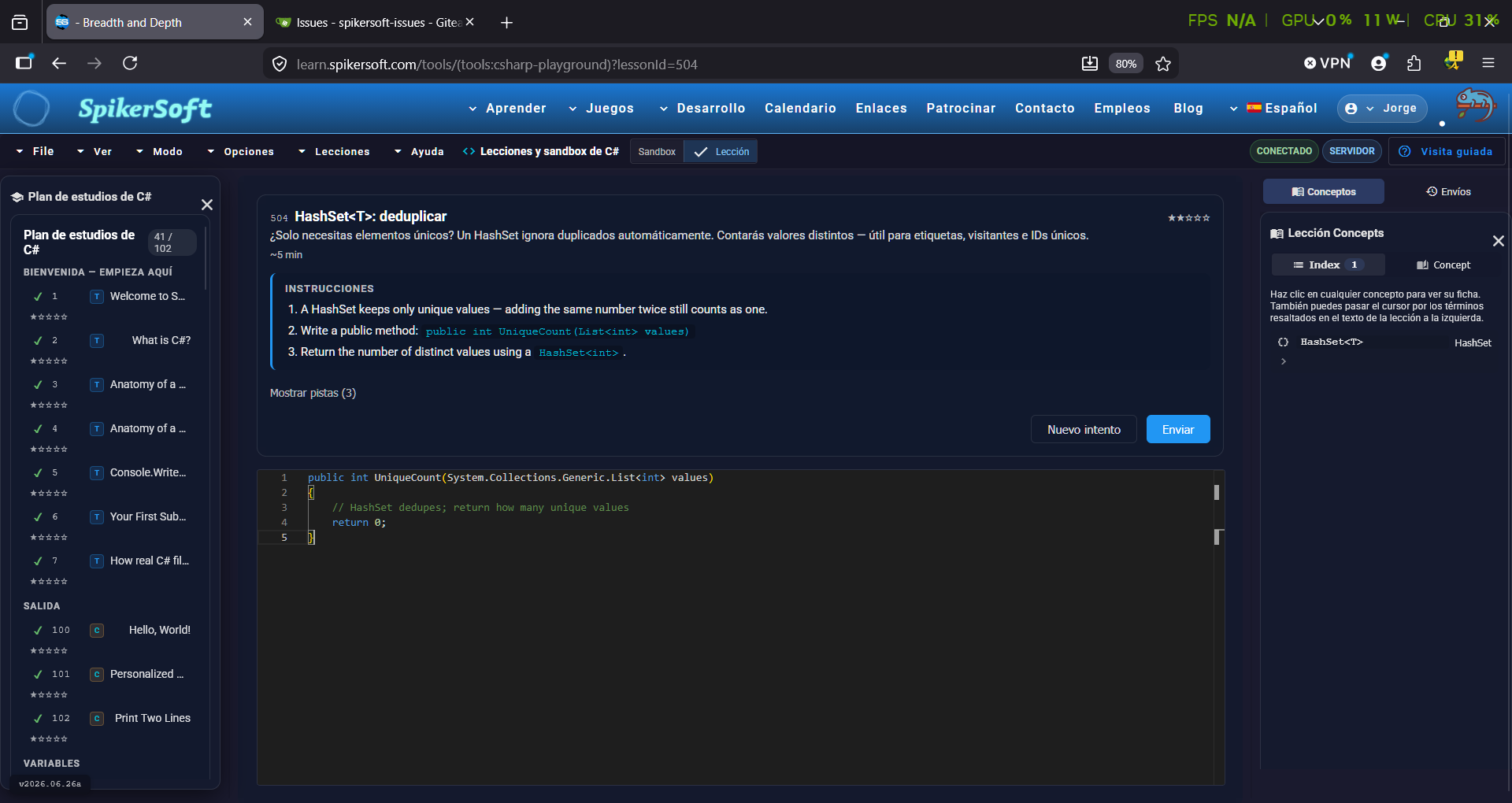Open the site security shield icon
The width and height of the screenshot is (1512, 803).
[280, 64]
